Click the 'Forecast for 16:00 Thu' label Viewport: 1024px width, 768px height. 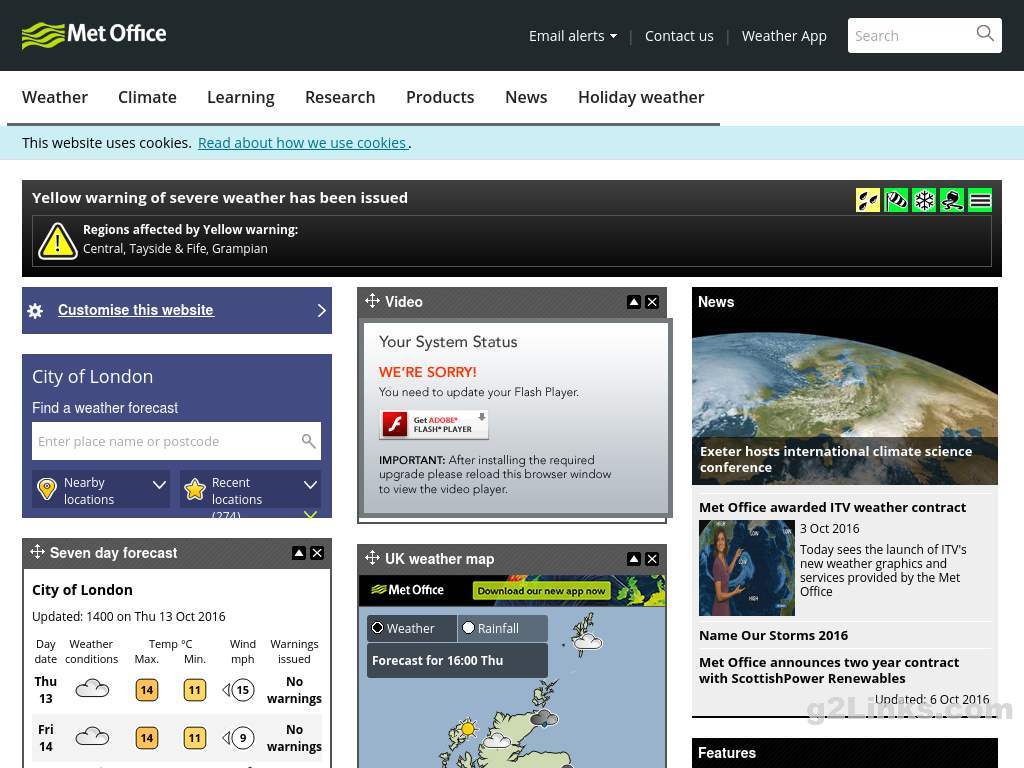[x=438, y=660]
